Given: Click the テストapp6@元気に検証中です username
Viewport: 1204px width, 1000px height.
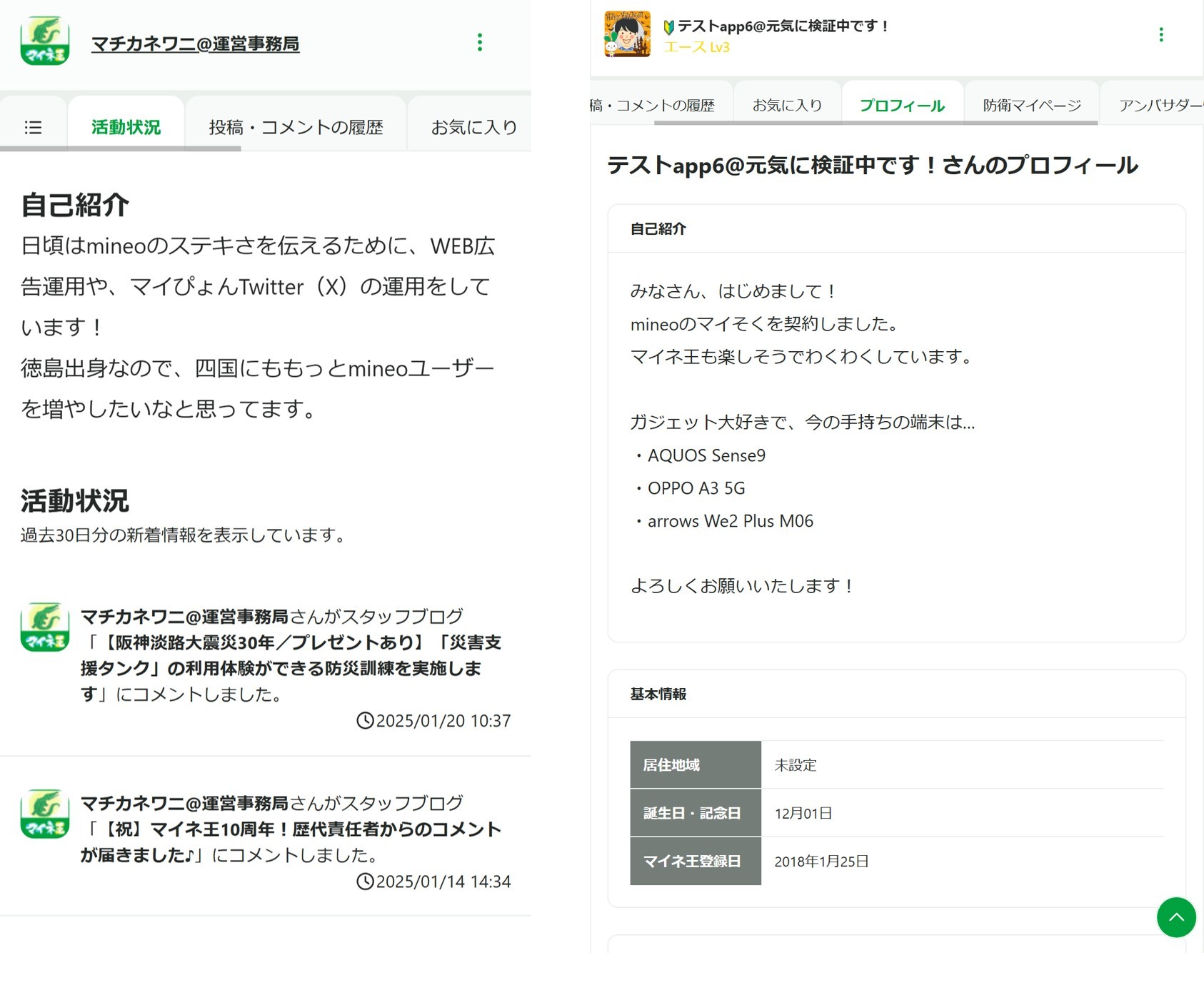Looking at the screenshot, I should [x=782, y=26].
